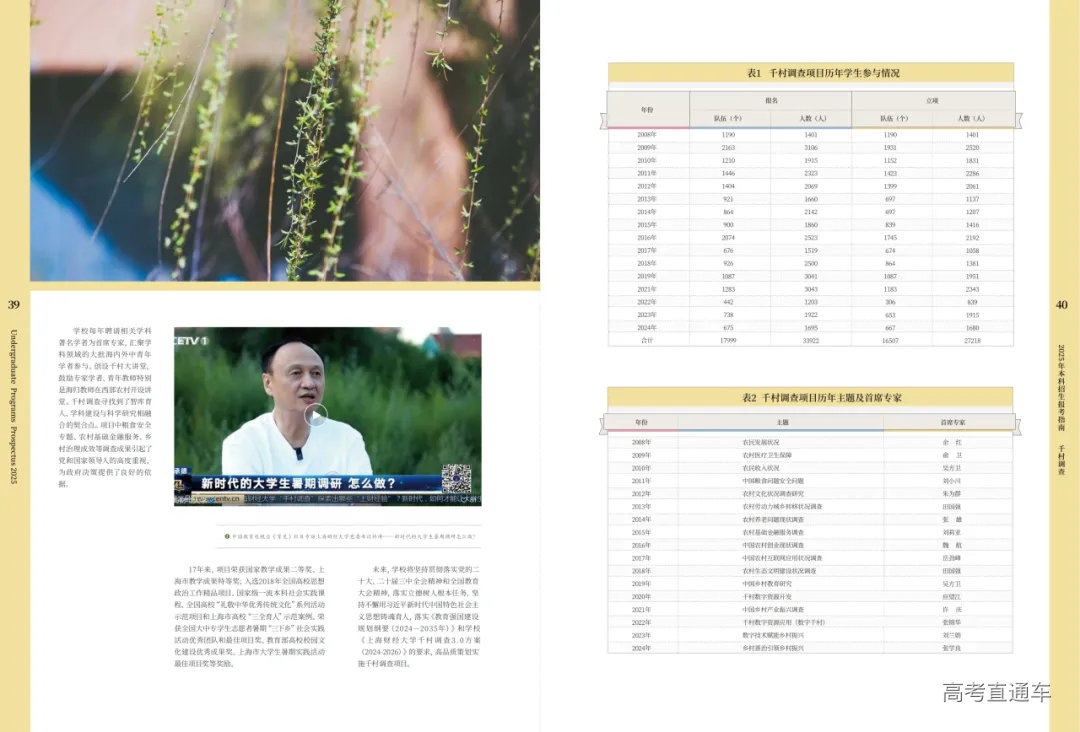Click the 立项 column group header

[x=931, y=100]
